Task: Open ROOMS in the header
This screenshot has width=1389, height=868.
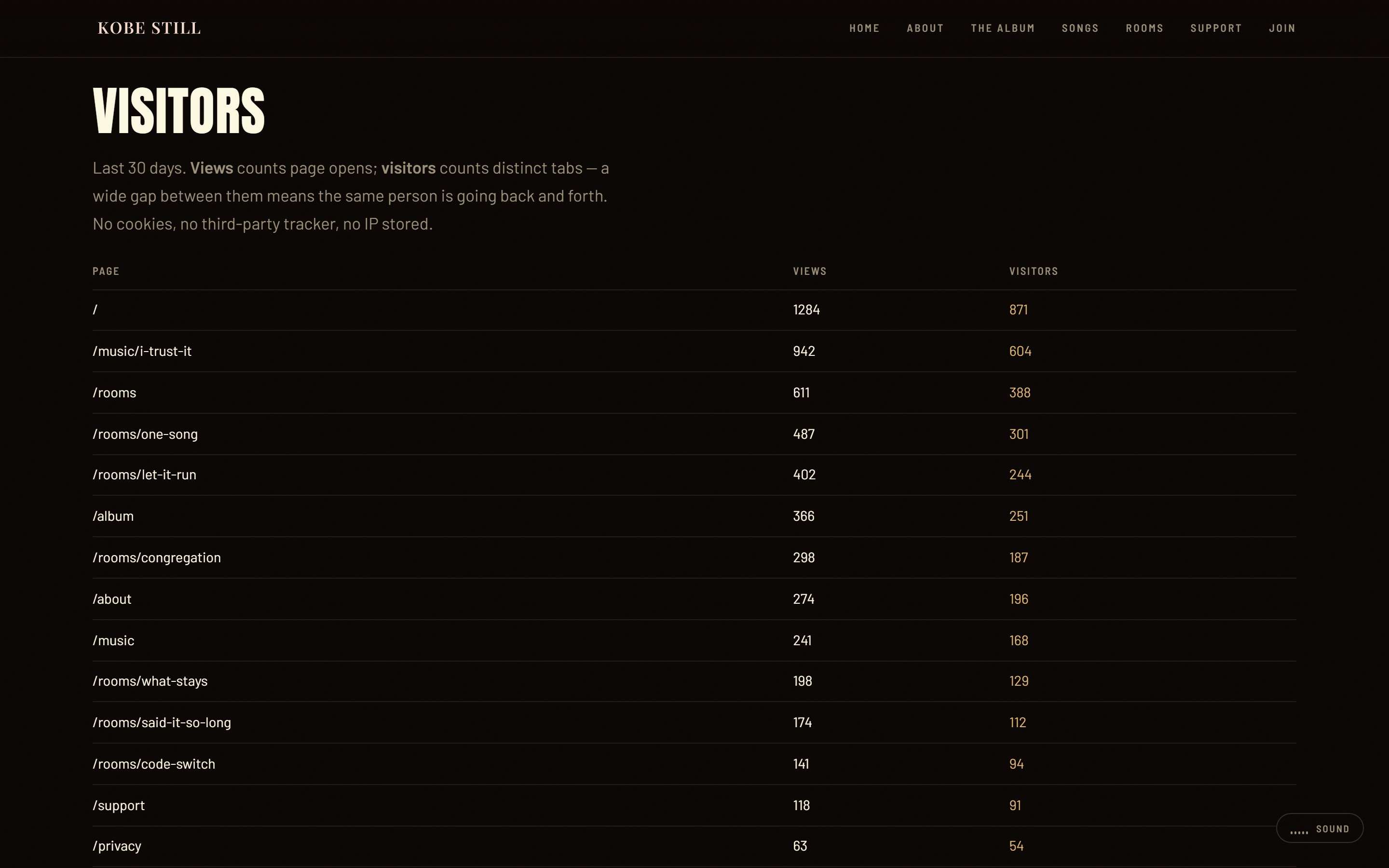Action: point(1144,28)
